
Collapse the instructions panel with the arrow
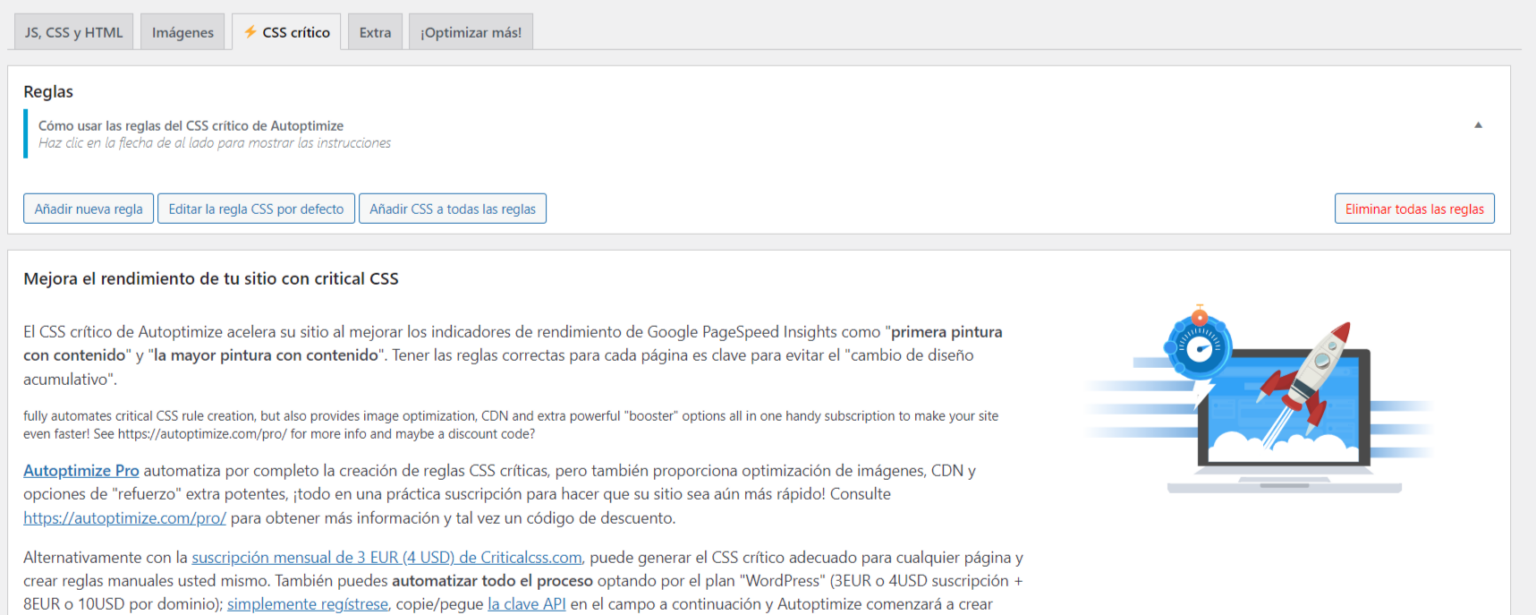[x=1478, y=125]
